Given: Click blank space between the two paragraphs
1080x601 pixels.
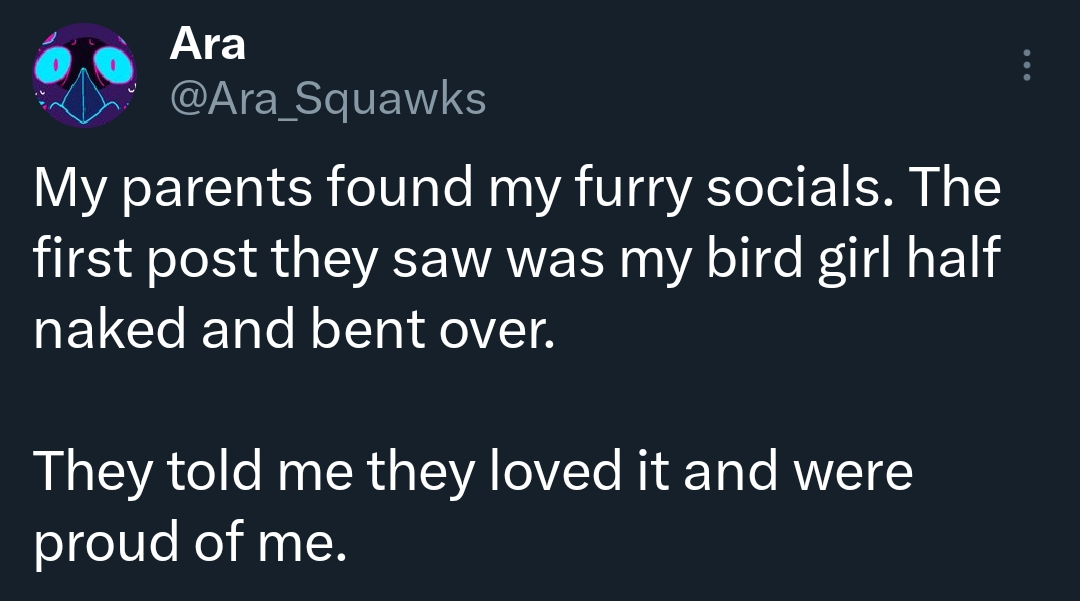Looking at the screenshot, I should 500,400.
